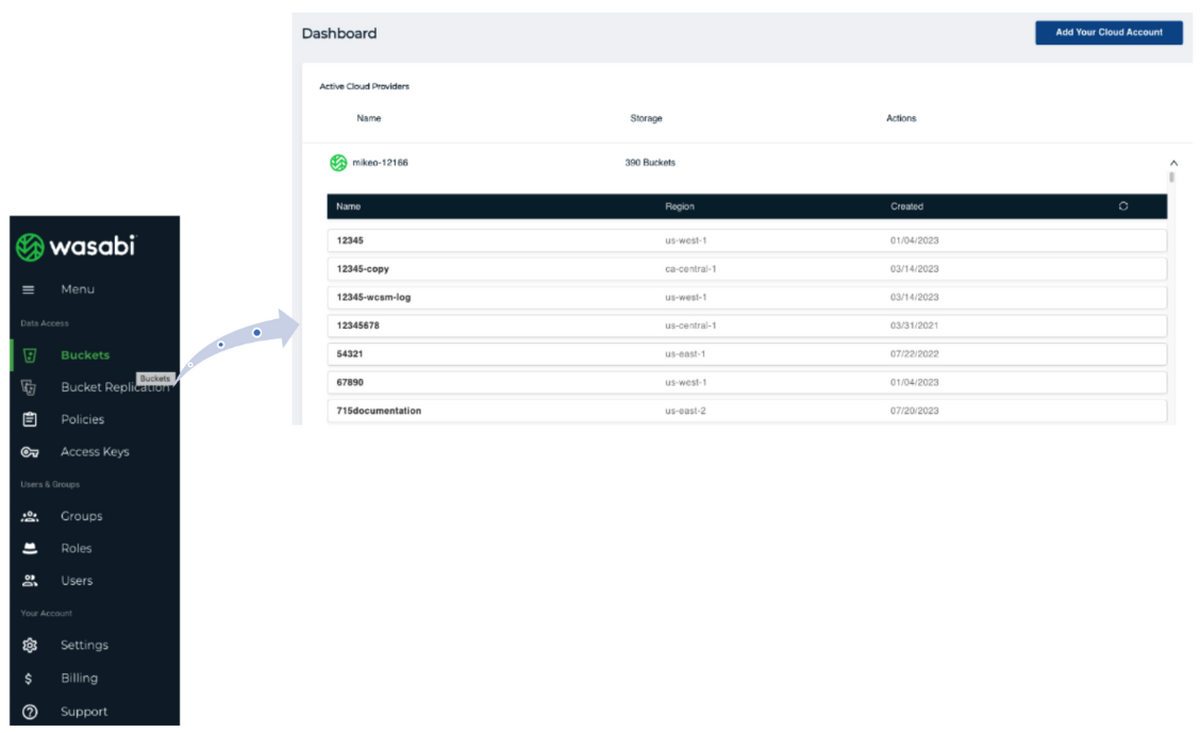Image resolution: width=1200 pixels, height=733 pixels.
Task: Click the Billing dollar sign icon
Action: (x=29, y=679)
